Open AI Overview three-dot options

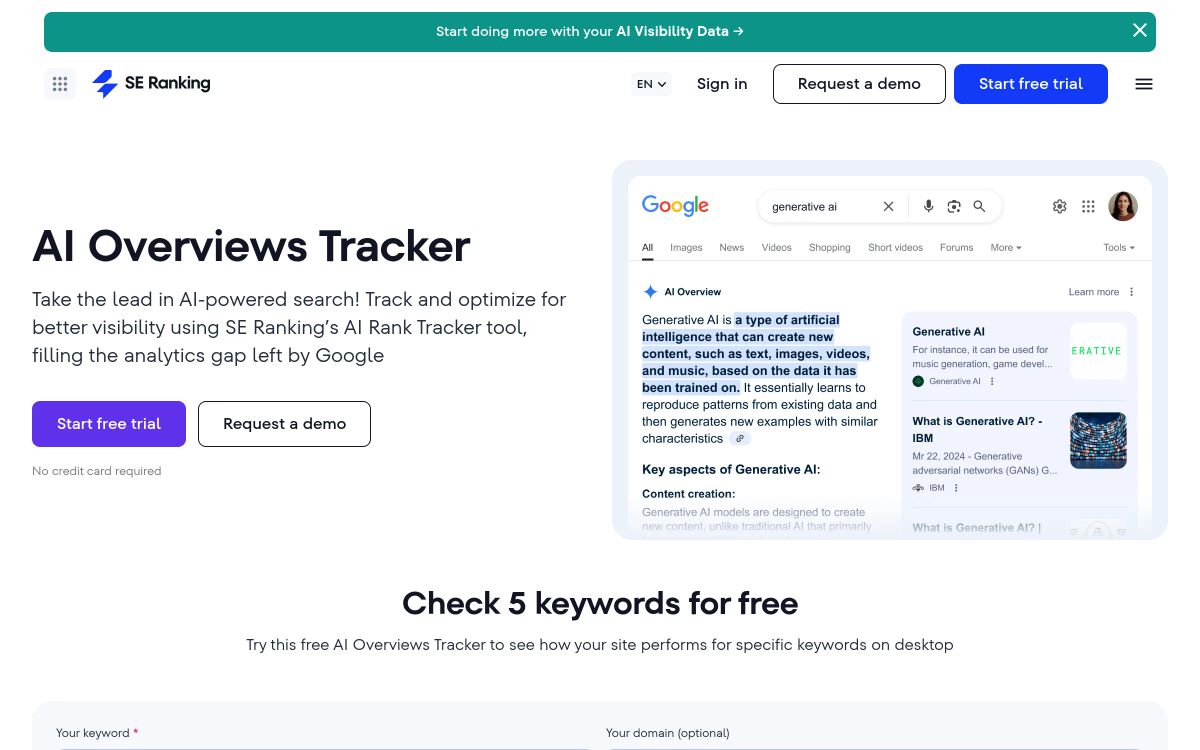click(1132, 292)
